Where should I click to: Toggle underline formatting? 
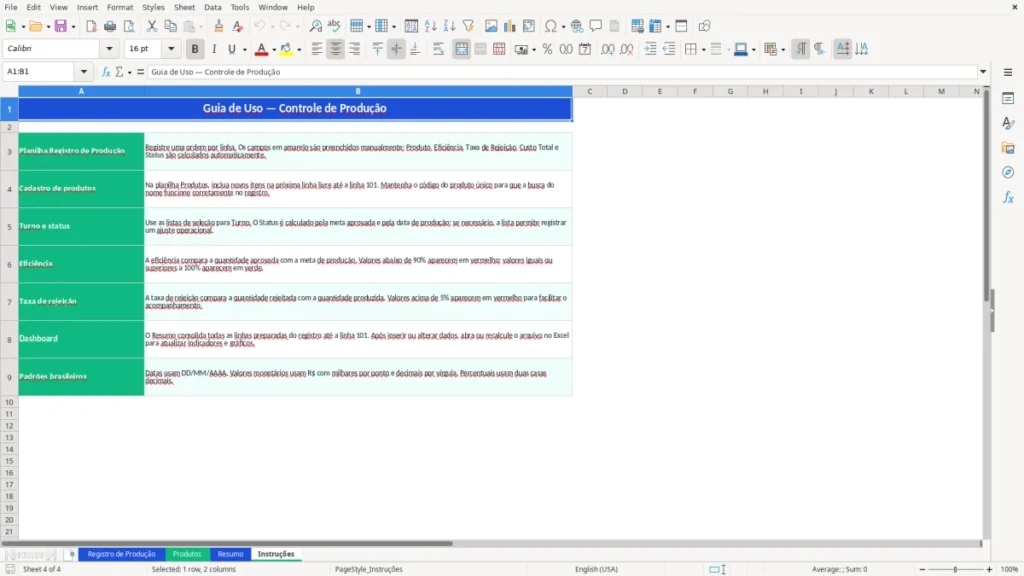coord(231,49)
